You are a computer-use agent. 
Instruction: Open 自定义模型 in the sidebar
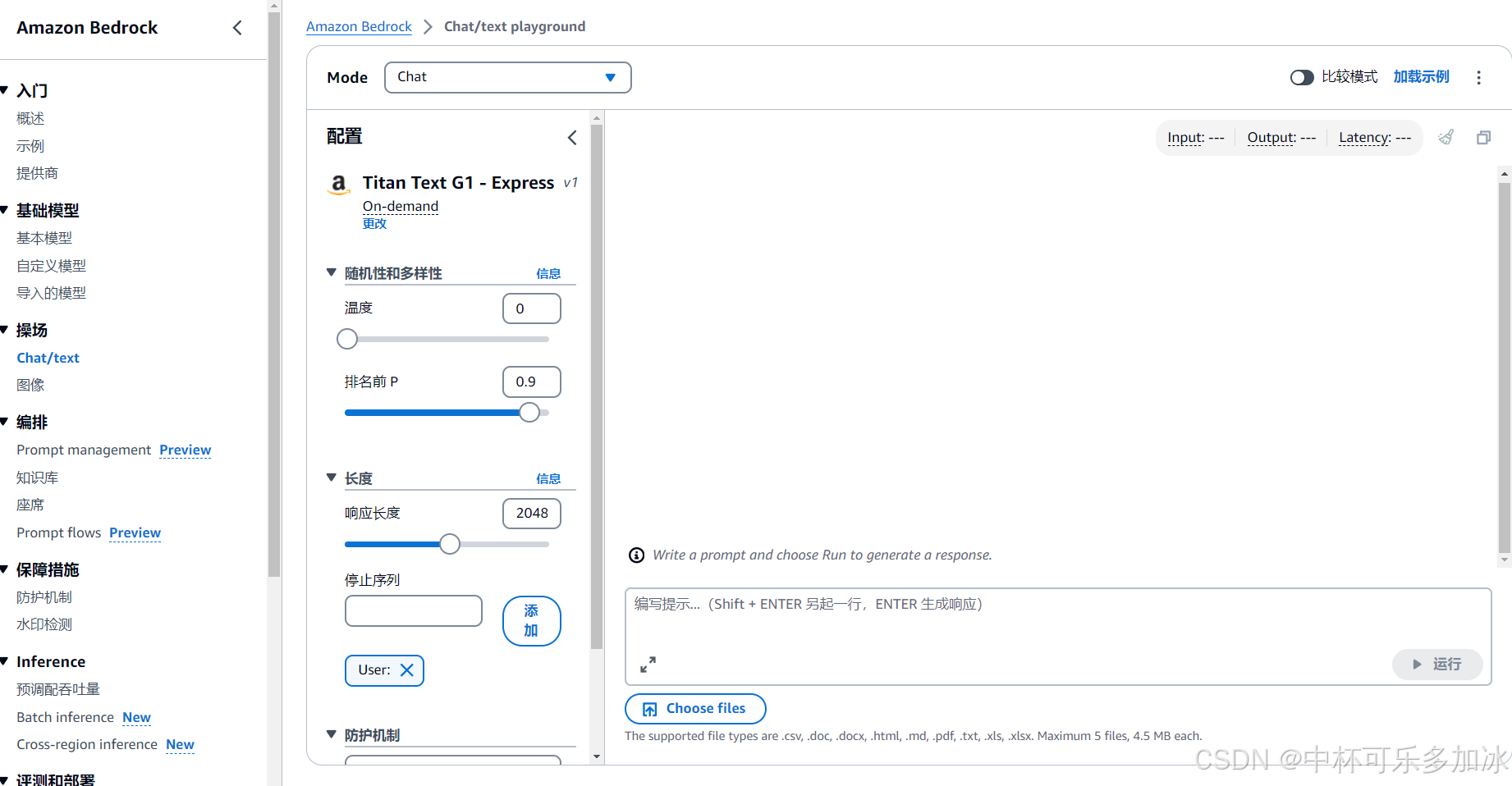tap(51, 266)
